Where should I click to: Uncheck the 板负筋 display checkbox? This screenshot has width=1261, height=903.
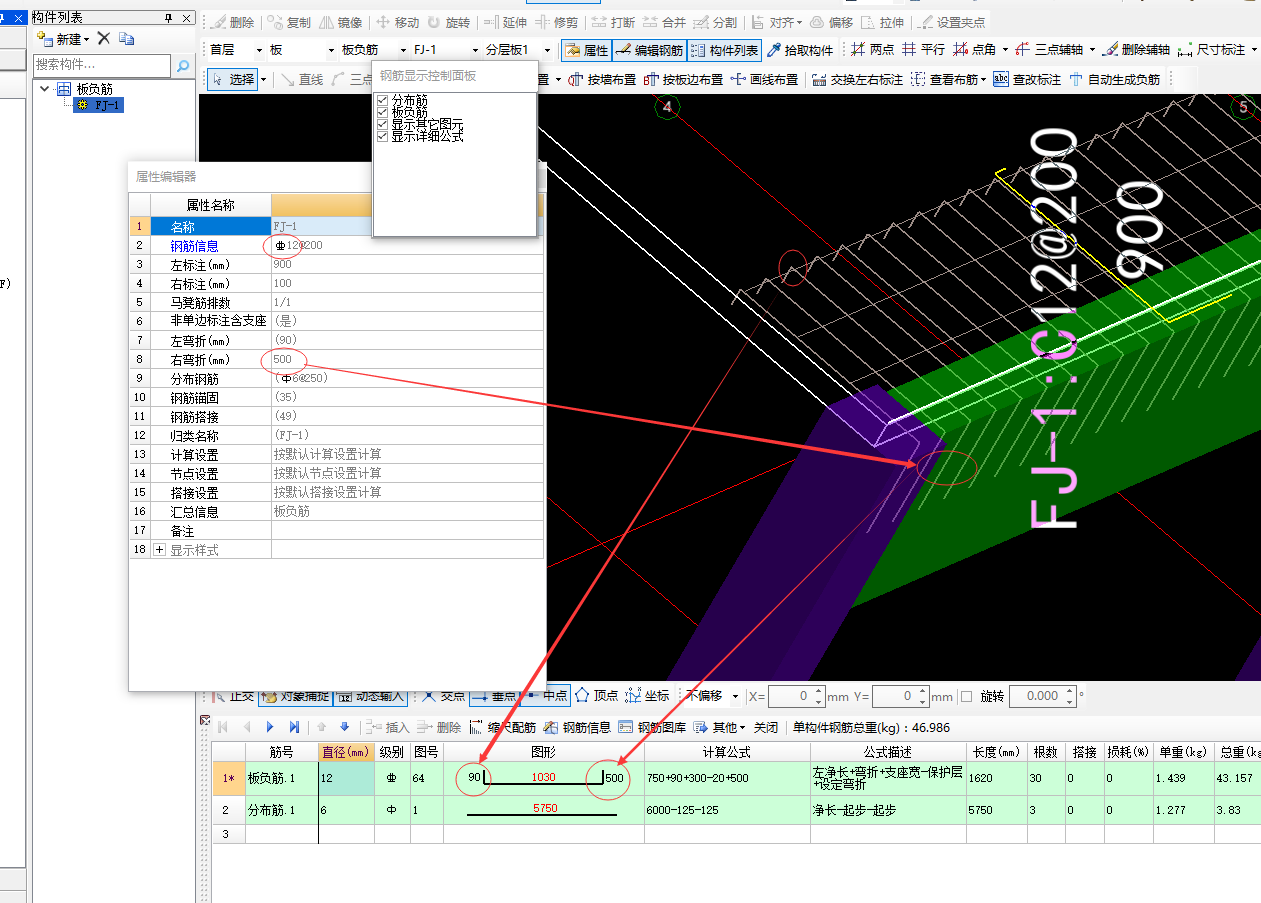tap(383, 113)
